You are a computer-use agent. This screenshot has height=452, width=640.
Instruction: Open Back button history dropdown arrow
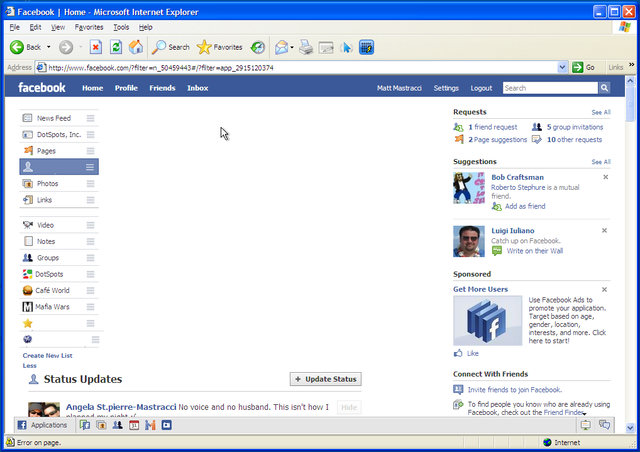coord(49,47)
